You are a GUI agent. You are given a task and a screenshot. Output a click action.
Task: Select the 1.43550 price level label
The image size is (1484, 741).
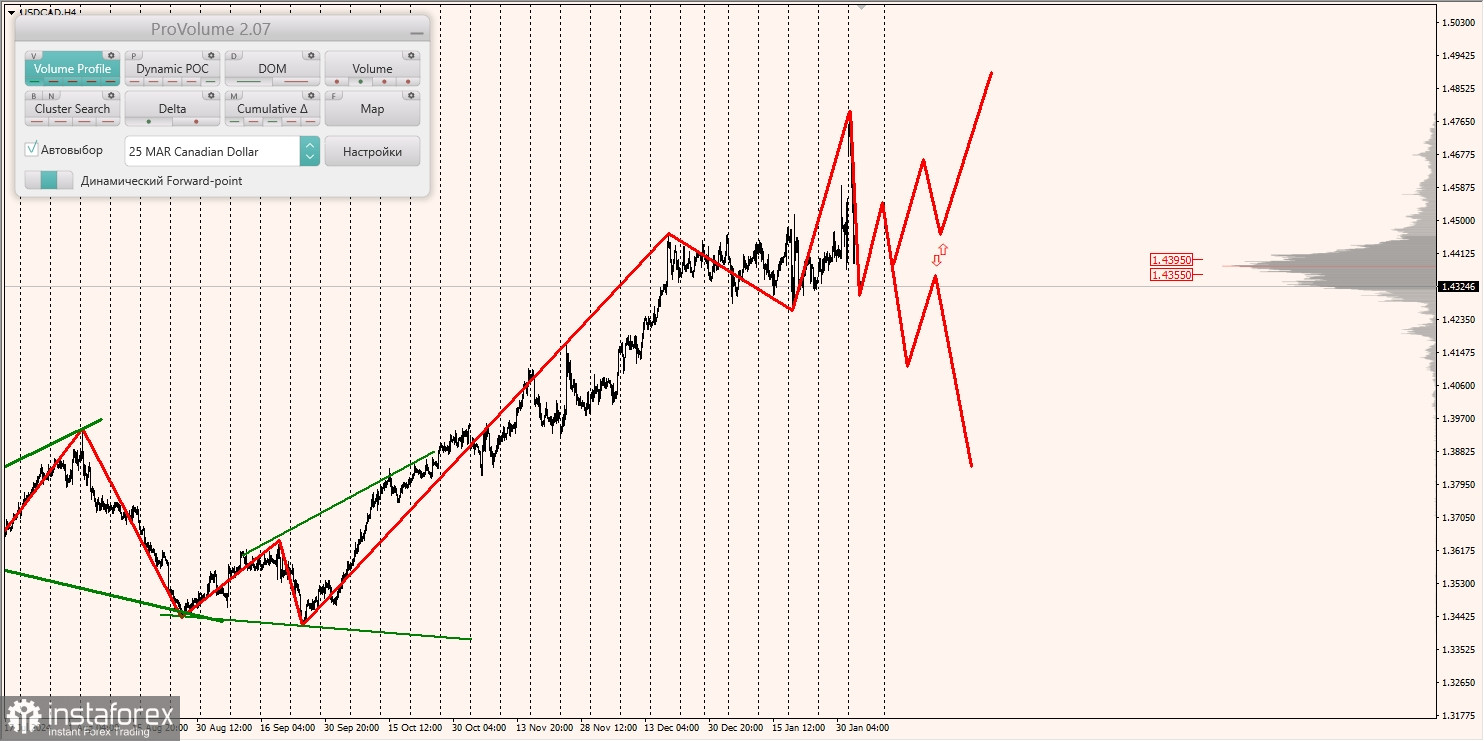1171,274
